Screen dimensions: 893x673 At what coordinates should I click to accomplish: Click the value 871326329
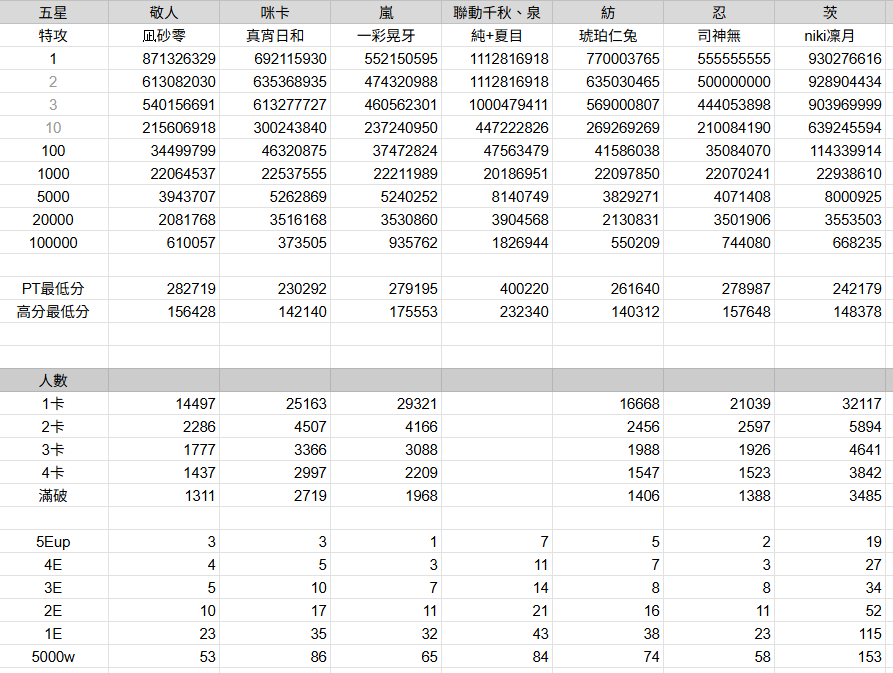coord(179,59)
